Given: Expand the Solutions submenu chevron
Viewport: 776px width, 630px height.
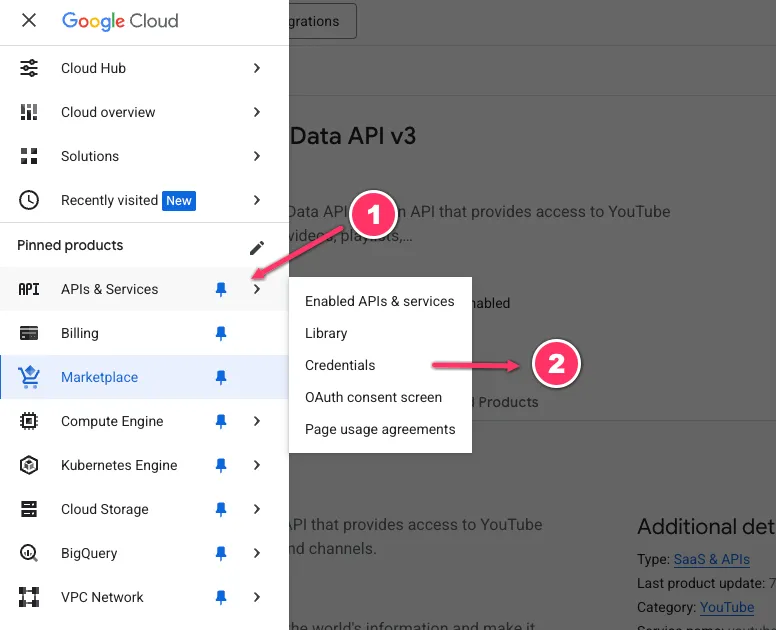Looking at the screenshot, I should (x=256, y=156).
